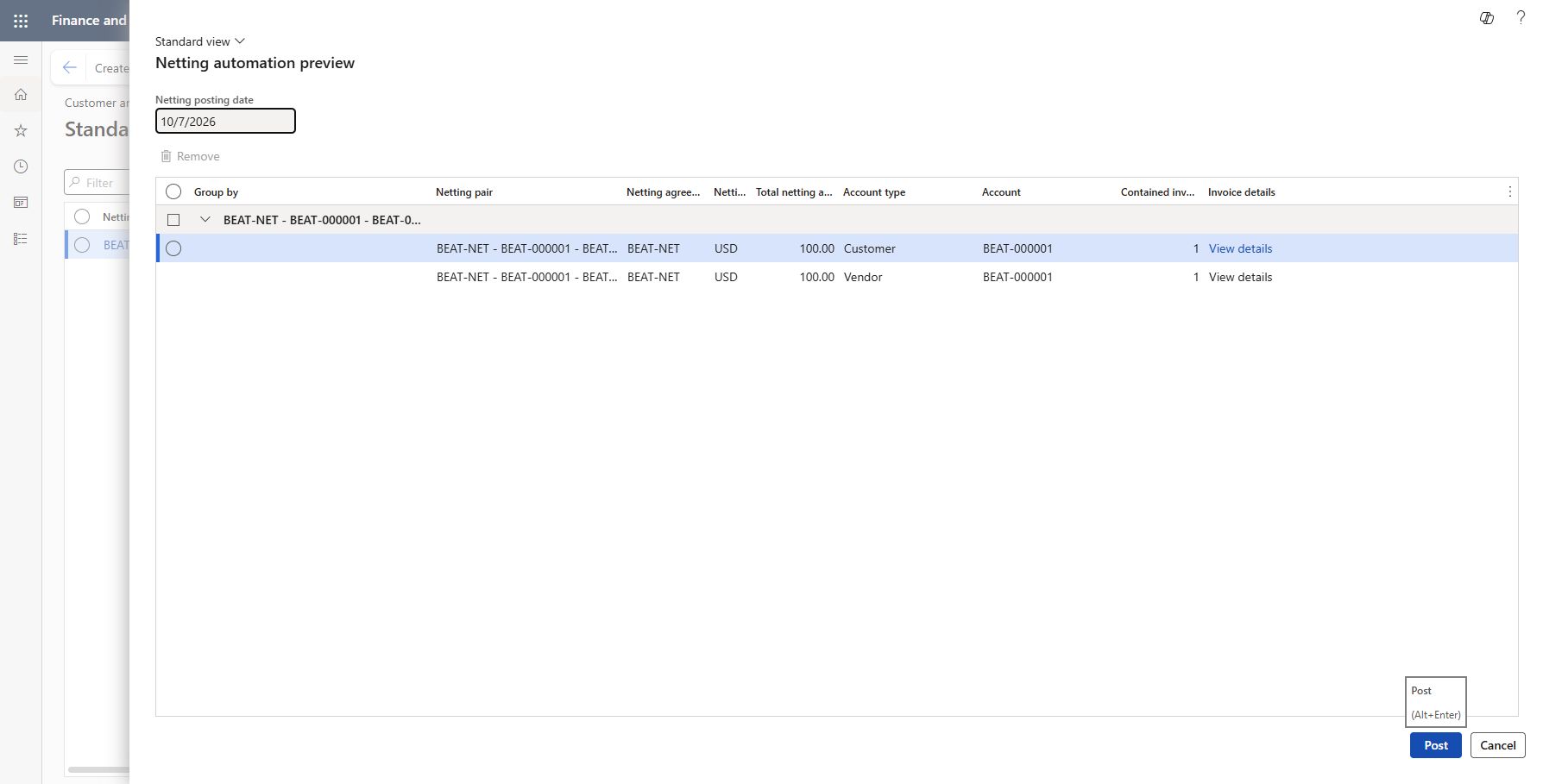This screenshot has width=1543, height=784.
Task: Open Recent clock icon in the sidebar
Action: pos(21,166)
